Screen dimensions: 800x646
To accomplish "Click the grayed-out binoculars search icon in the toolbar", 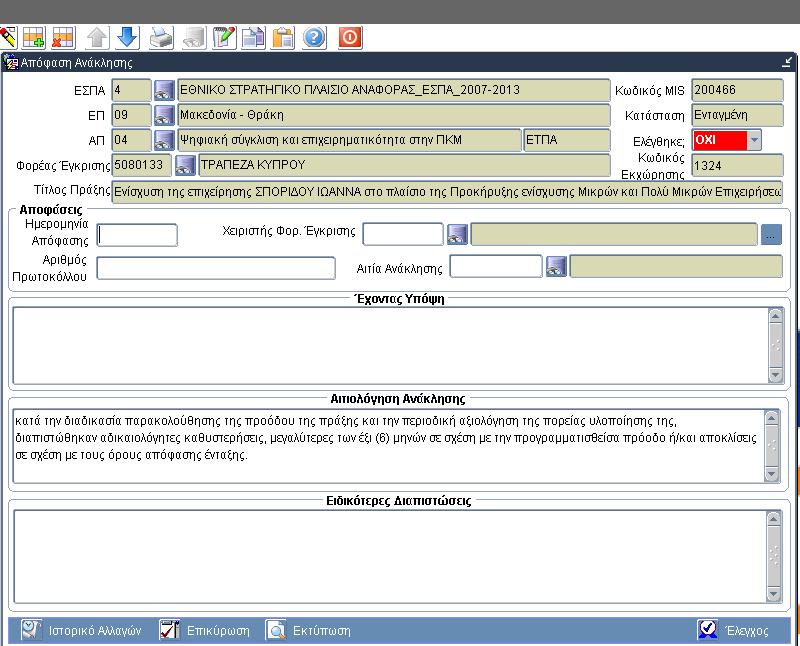I will (x=194, y=37).
